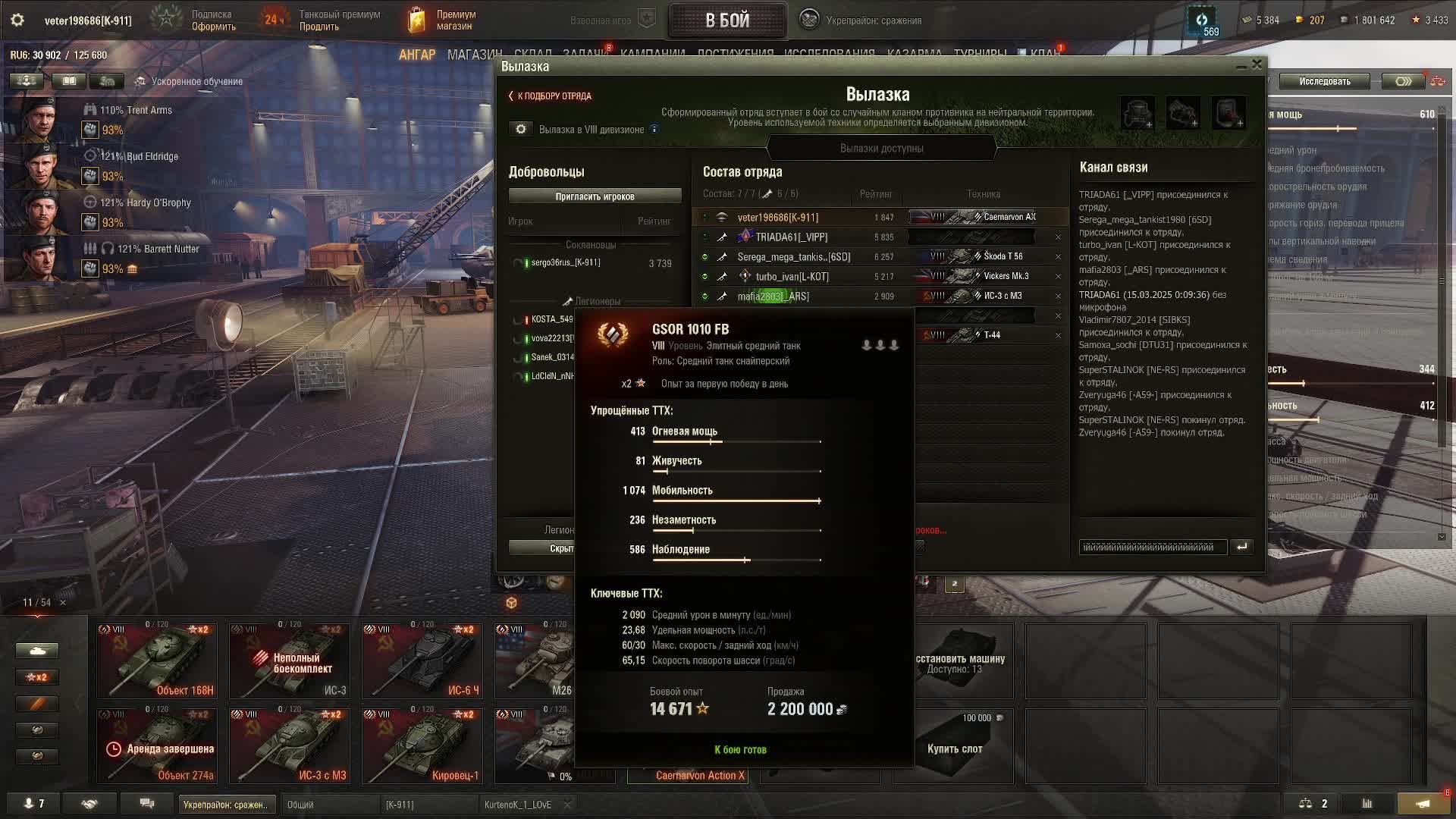Go back via К подбору отряда link
This screenshot has height=819, width=1456.
(x=550, y=96)
